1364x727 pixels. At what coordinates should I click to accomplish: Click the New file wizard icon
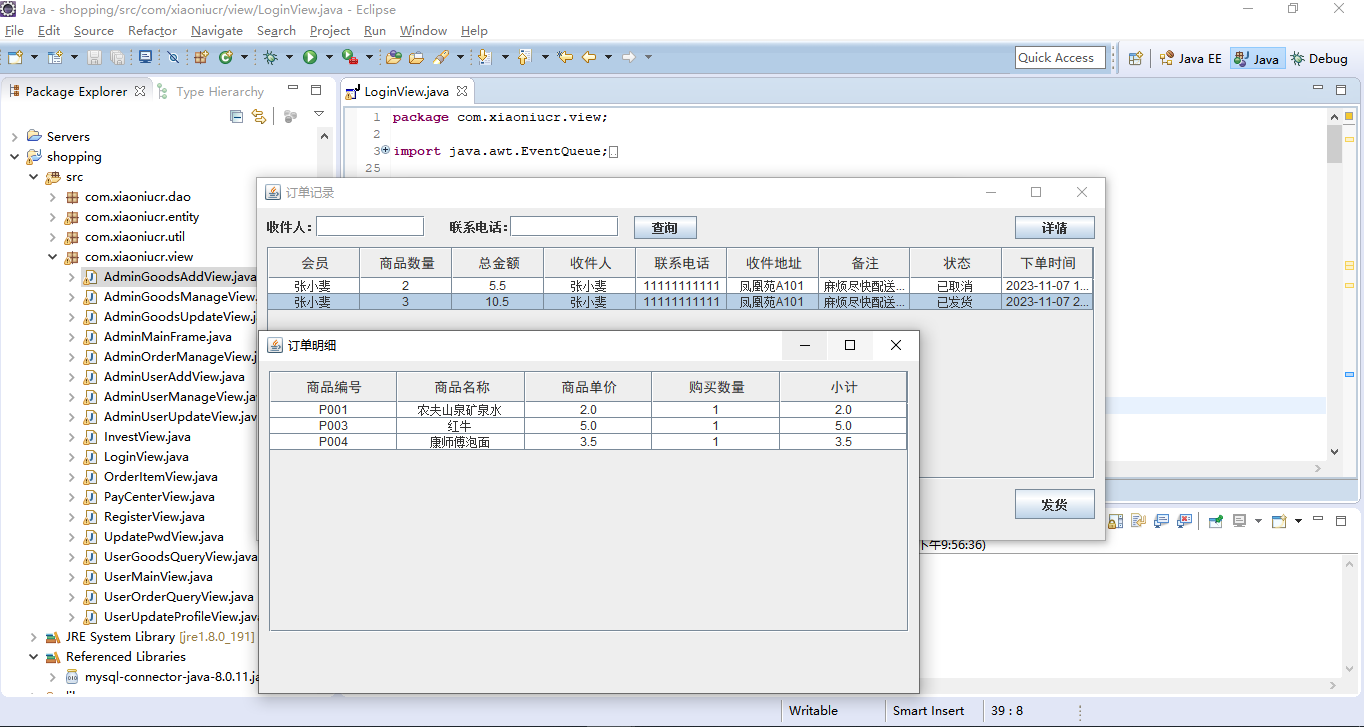tap(15, 57)
